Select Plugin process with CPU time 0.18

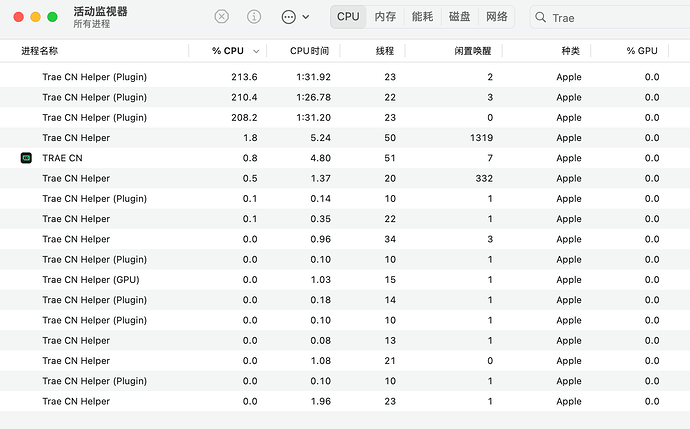pyautogui.click(x=345, y=300)
